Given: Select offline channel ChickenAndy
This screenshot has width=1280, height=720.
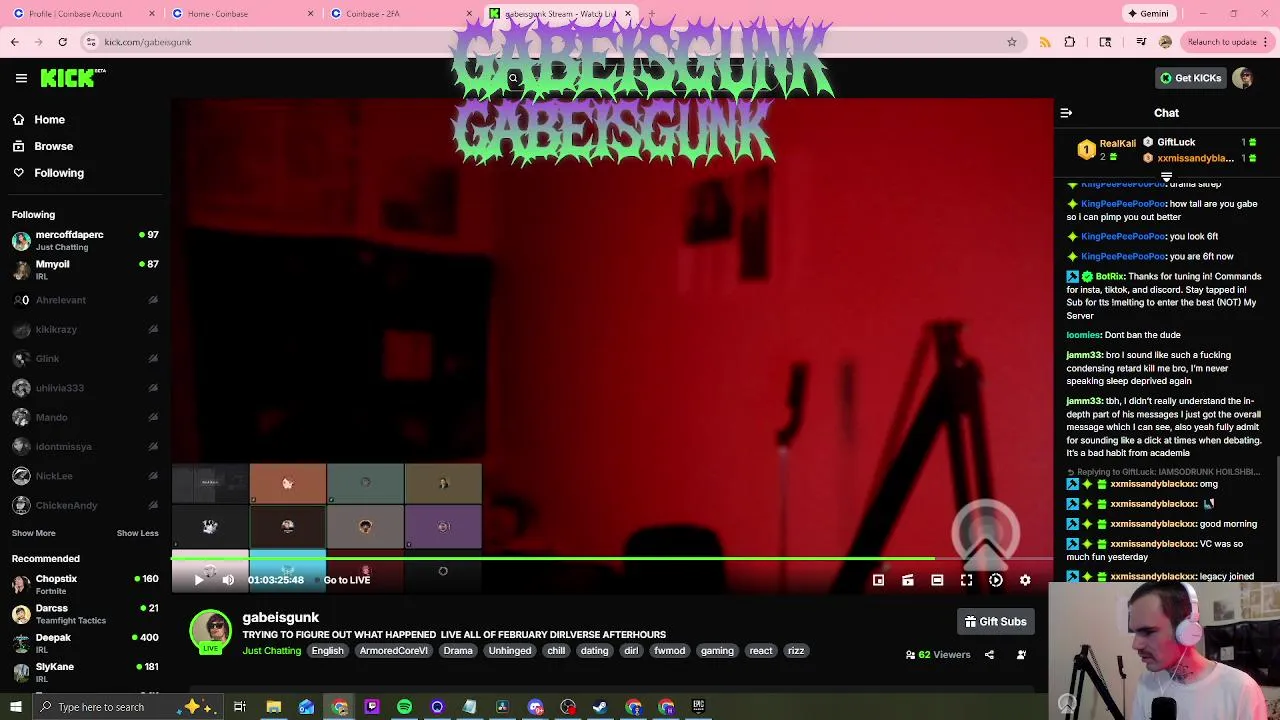Looking at the screenshot, I should coord(85,505).
